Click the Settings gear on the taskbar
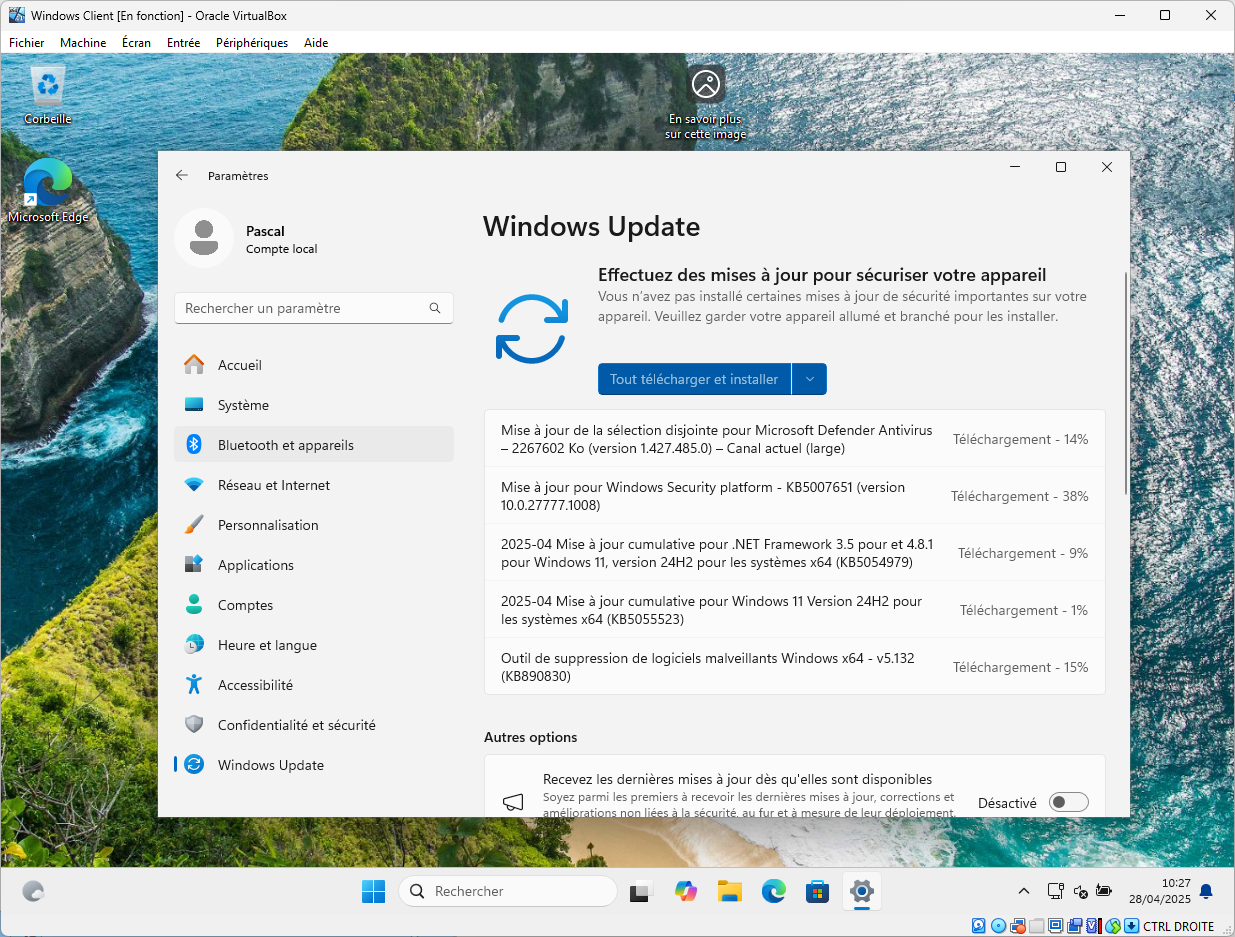 (x=861, y=891)
